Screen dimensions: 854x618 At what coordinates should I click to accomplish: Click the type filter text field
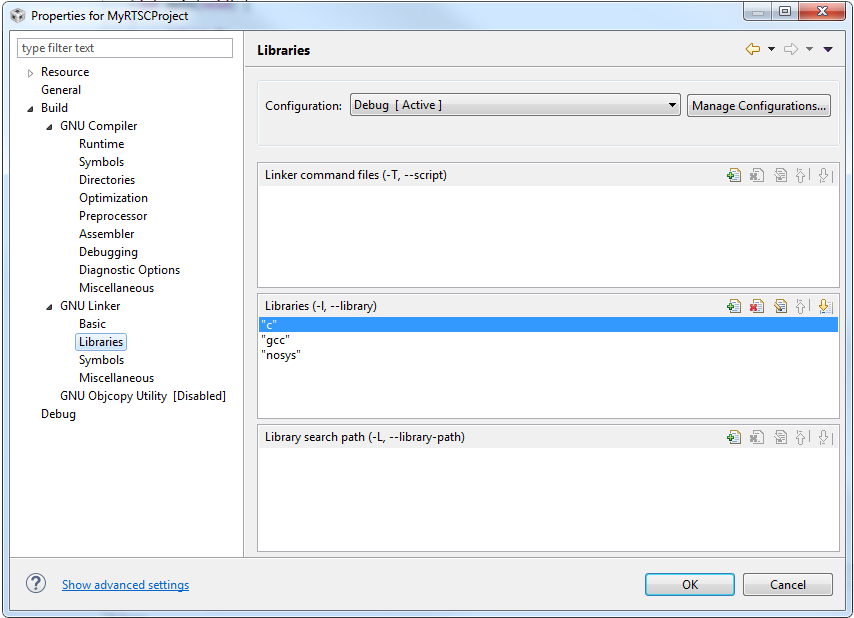tap(124, 47)
